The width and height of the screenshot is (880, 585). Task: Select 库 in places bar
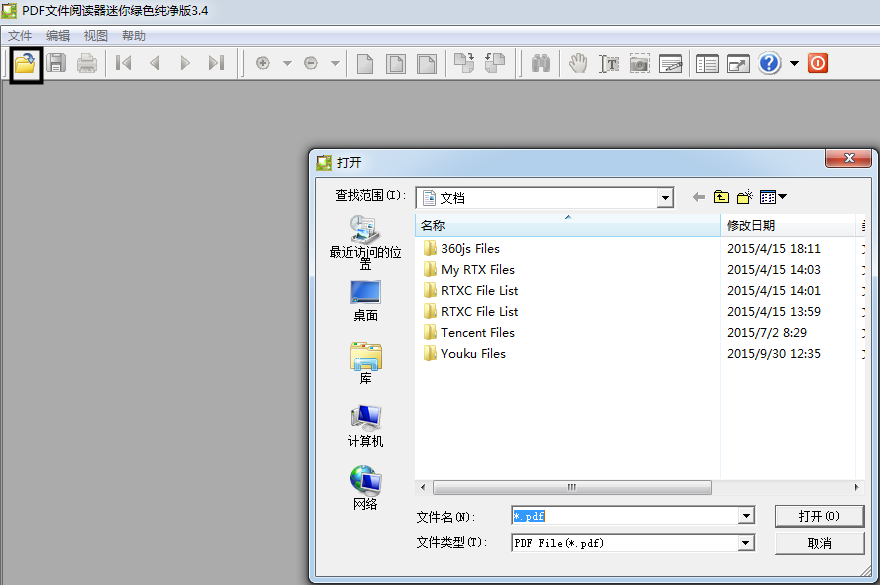365,363
